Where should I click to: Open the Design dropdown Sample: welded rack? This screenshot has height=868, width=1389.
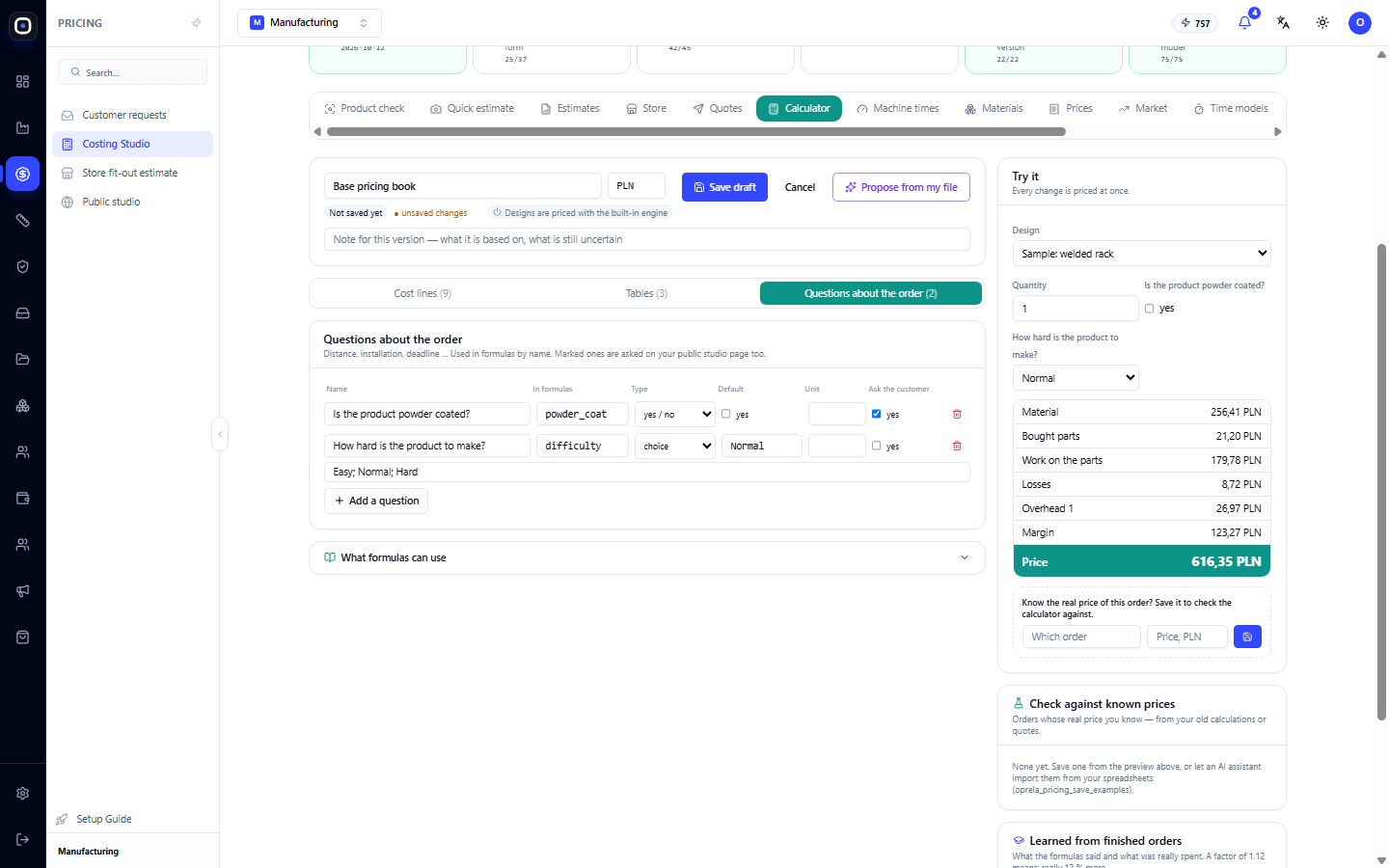tap(1141, 254)
